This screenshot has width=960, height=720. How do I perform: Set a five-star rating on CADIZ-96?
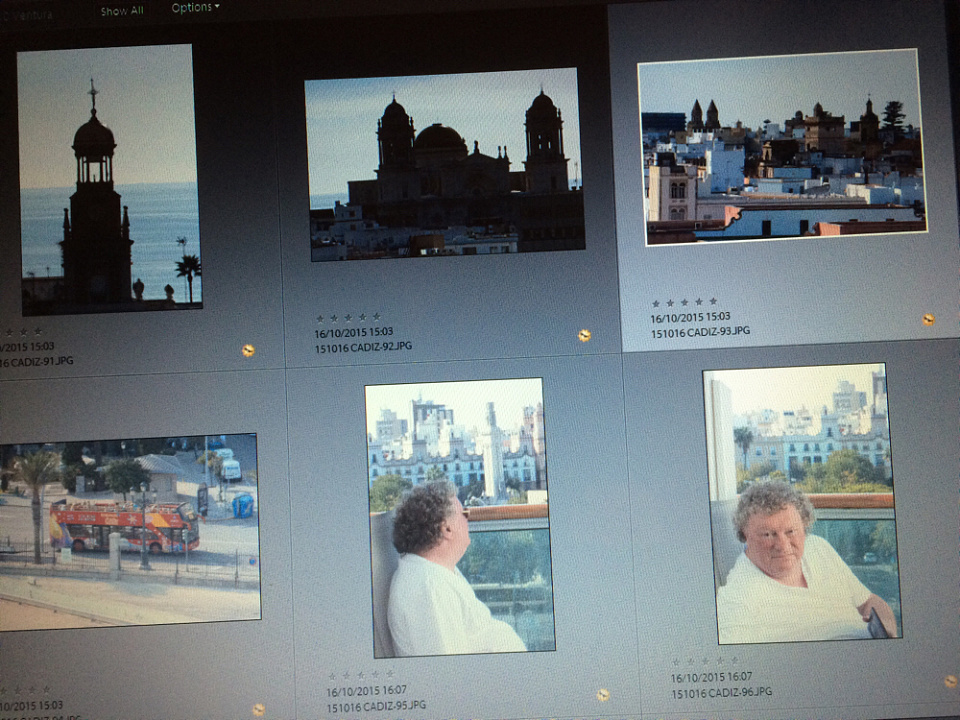pyautogui.click(x=735, y=660)
